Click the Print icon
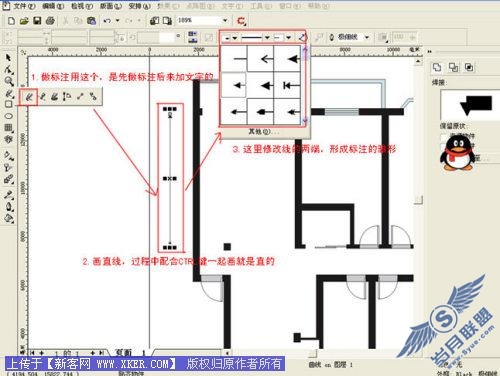Viewport: 500px width, 376px height. (50, 21)
